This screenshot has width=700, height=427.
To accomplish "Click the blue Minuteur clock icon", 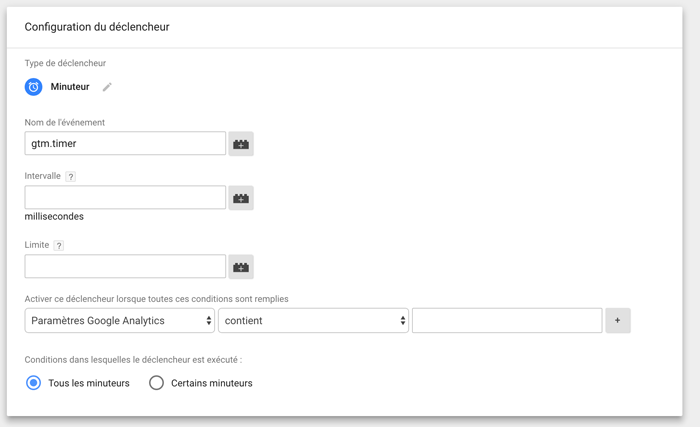I will coord(33,87).
